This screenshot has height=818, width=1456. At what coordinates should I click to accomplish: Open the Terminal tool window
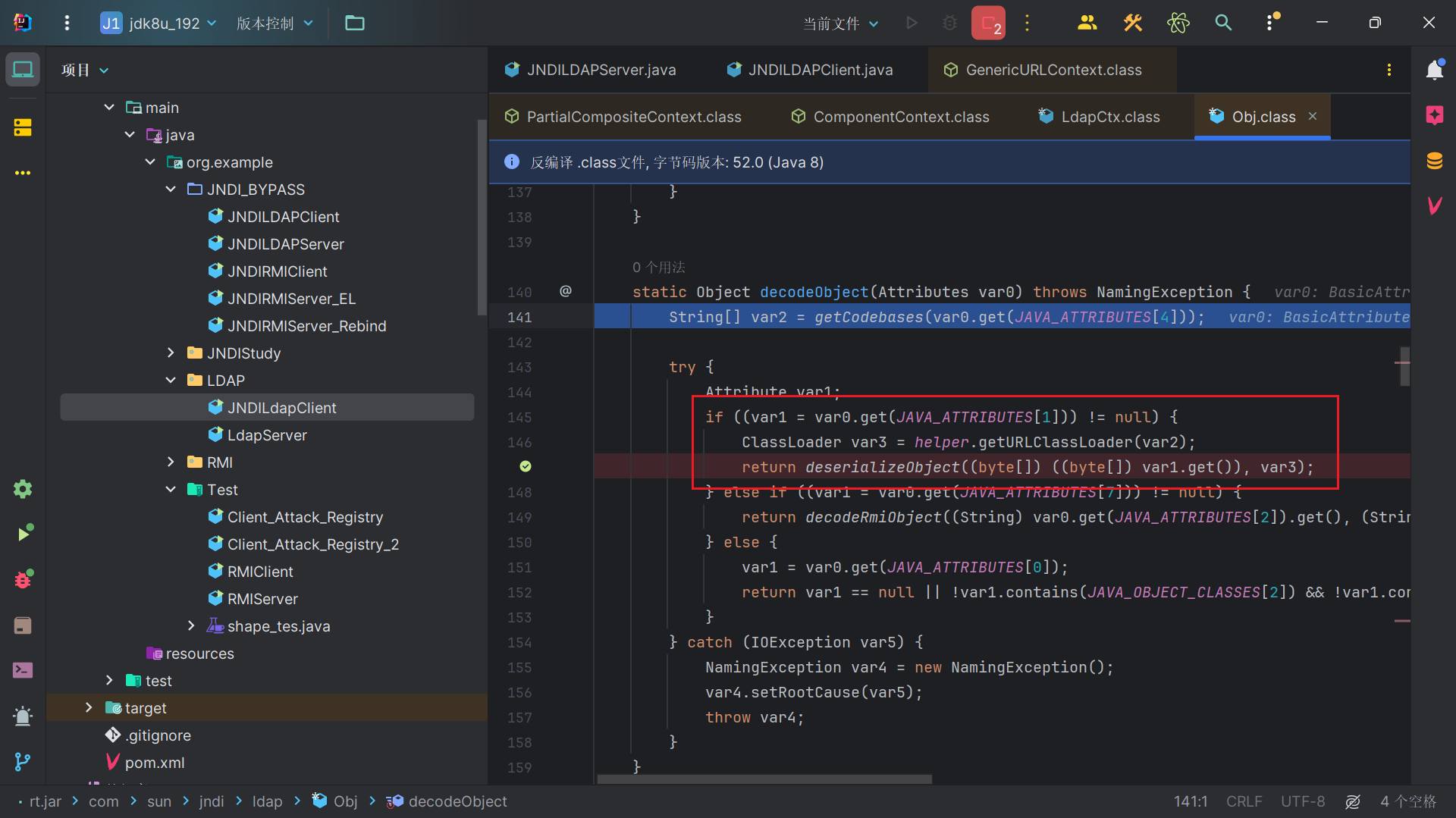click(23, 671)
